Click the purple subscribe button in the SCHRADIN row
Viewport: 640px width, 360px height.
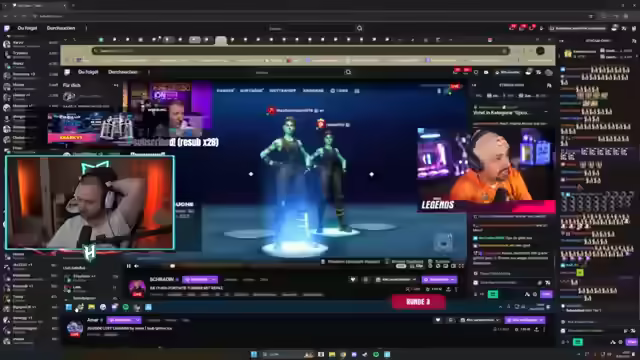[440, 280]
